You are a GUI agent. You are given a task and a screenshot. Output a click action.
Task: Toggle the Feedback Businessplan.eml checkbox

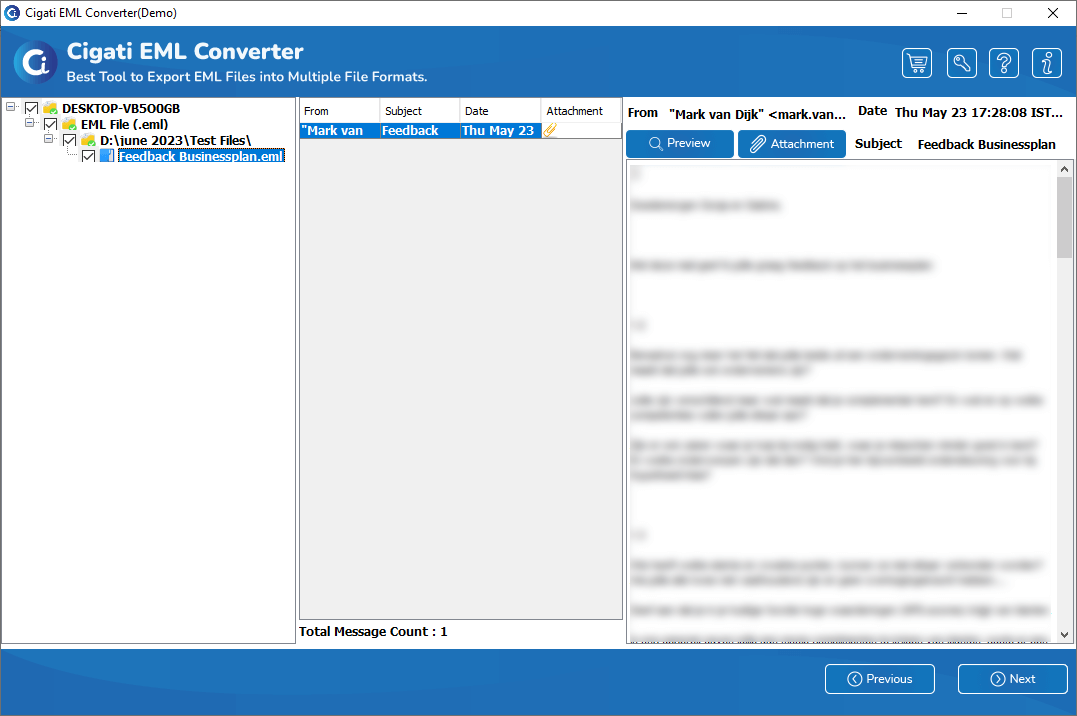89,156
